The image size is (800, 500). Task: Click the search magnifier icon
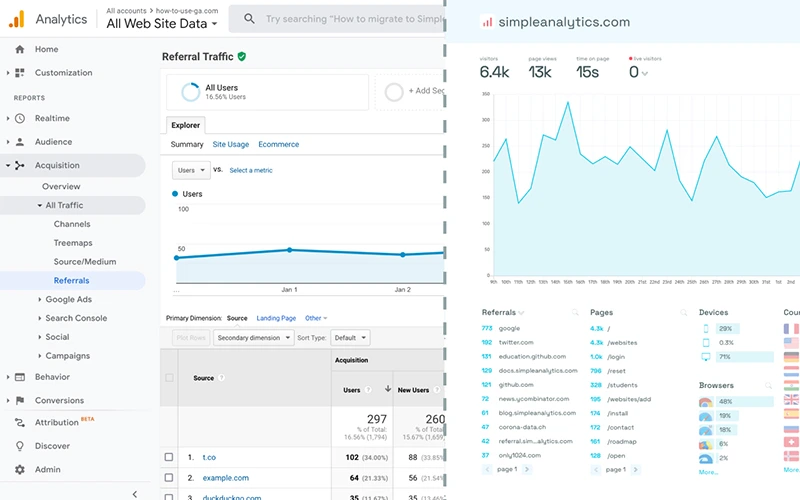[249, 19]
